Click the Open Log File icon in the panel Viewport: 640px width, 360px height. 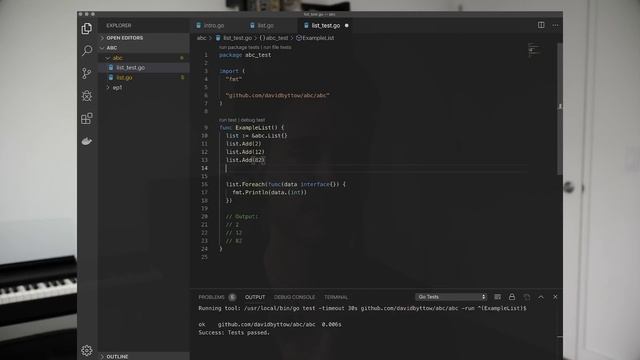tap(527, 297)
